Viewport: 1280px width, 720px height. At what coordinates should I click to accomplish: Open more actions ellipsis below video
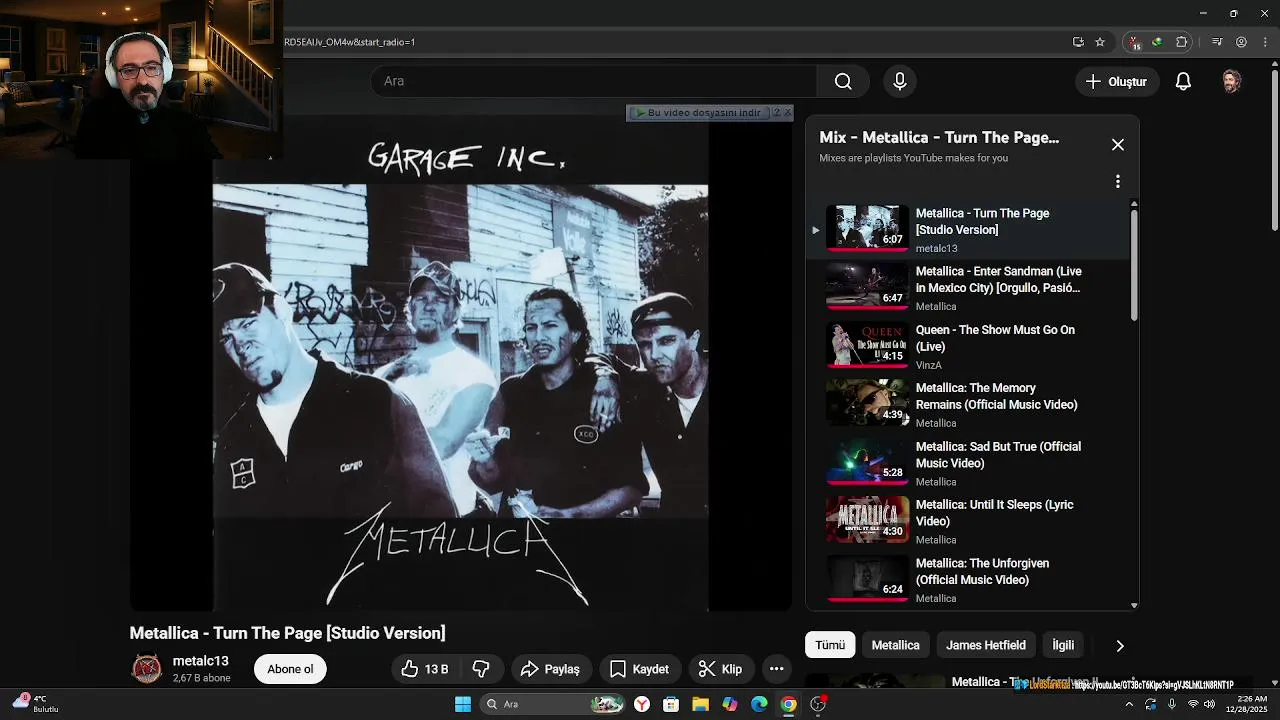click(x=776, y=669)
